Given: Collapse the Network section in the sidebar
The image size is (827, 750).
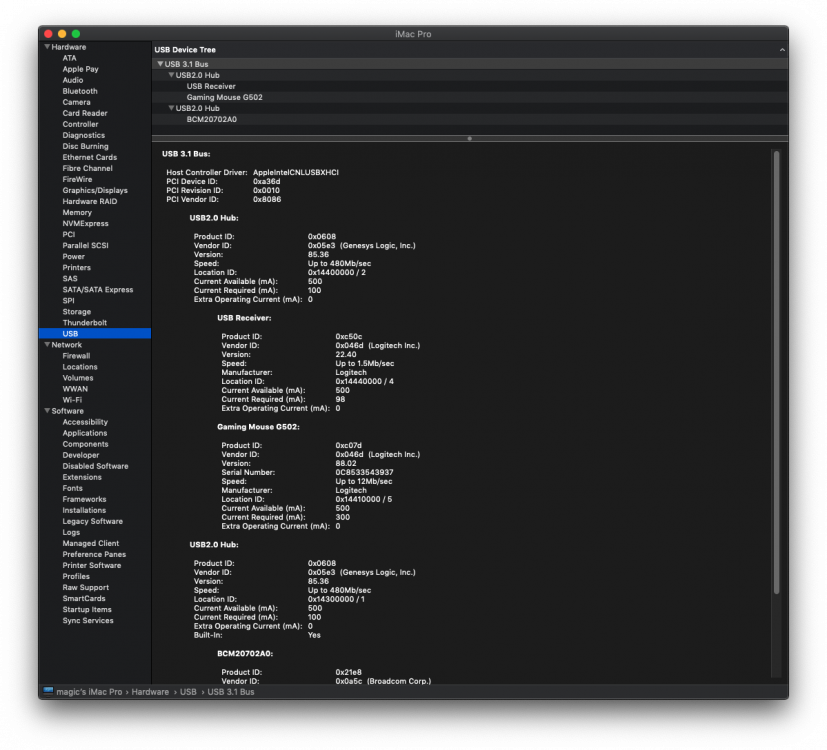Looking at the screenshot, I should pyautogui.click(x=47, y=344).
